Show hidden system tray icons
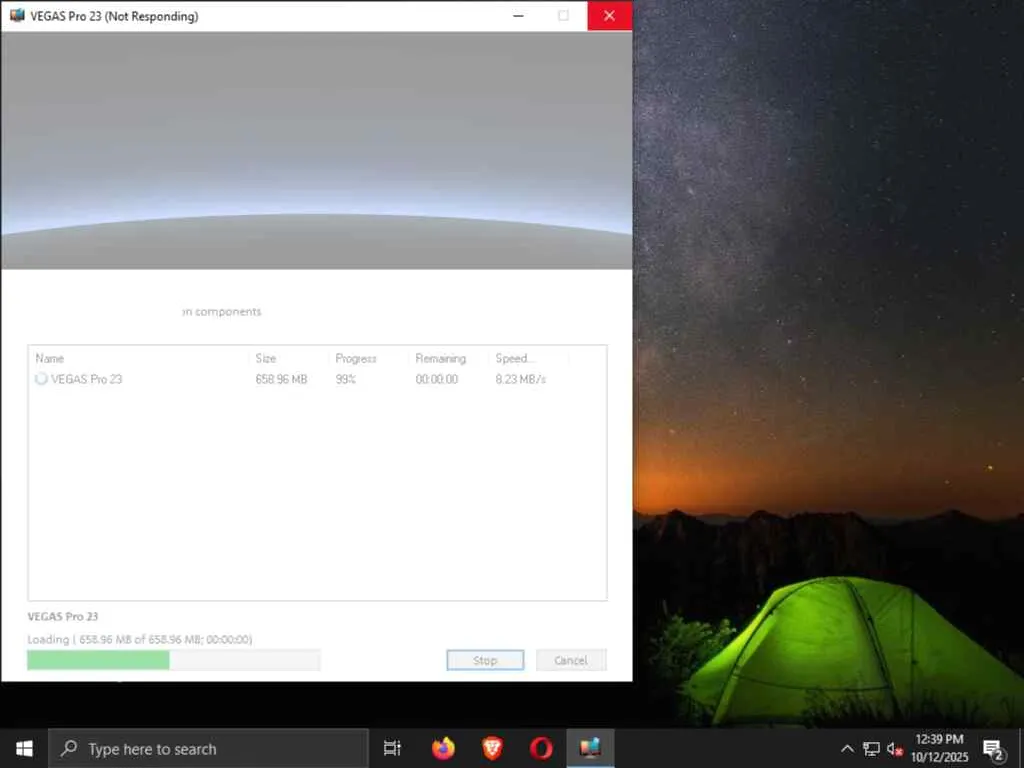The width and height of the screenshot is (1024, 768). [847, 748]
